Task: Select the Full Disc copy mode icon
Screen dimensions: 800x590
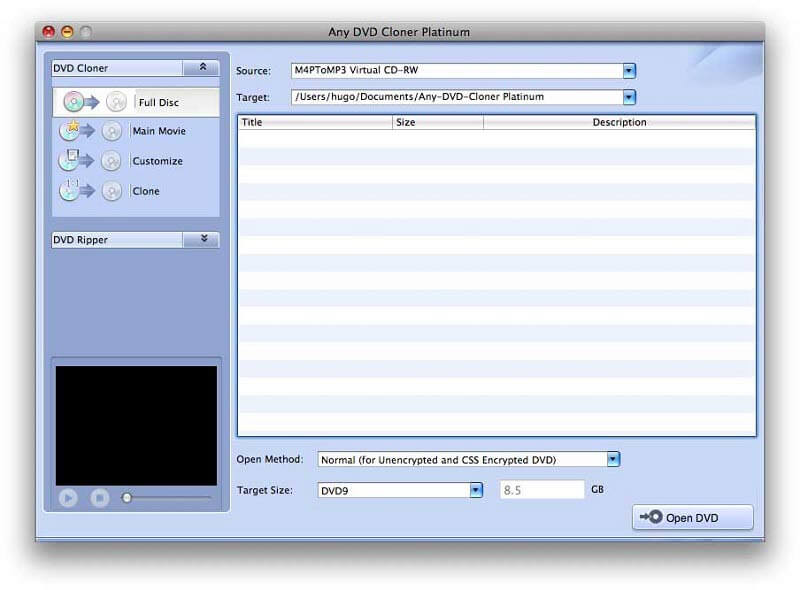Action: (72, 101)
